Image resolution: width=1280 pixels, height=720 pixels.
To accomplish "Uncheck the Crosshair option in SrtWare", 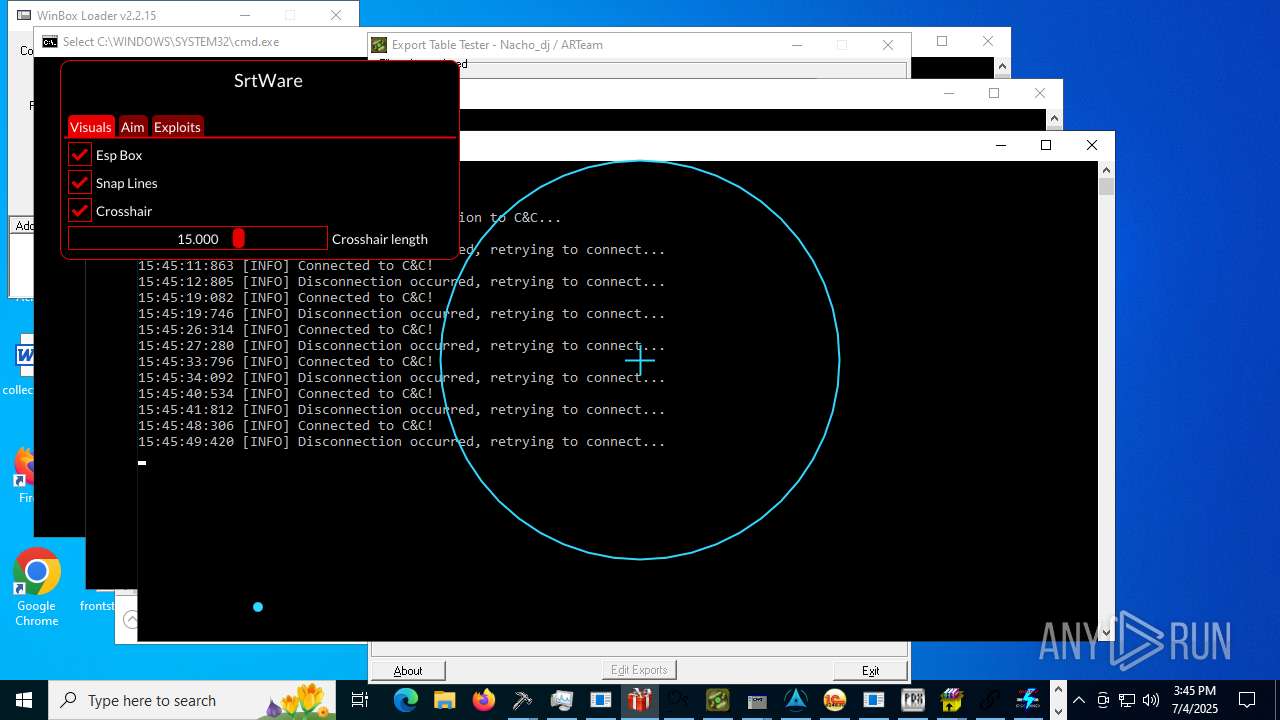I will pos(80,211).
